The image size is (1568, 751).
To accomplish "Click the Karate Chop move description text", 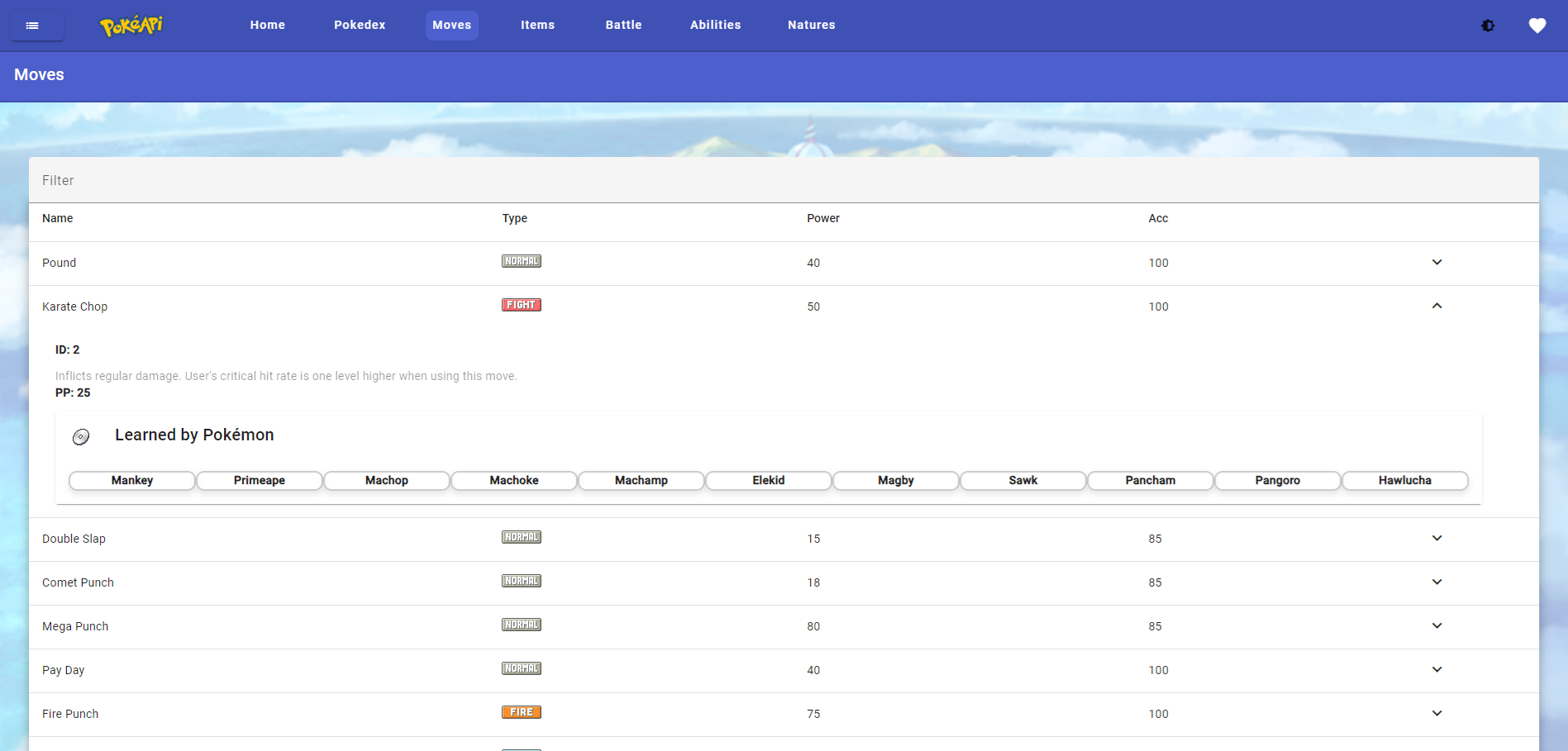I will [x=286, y=376].
